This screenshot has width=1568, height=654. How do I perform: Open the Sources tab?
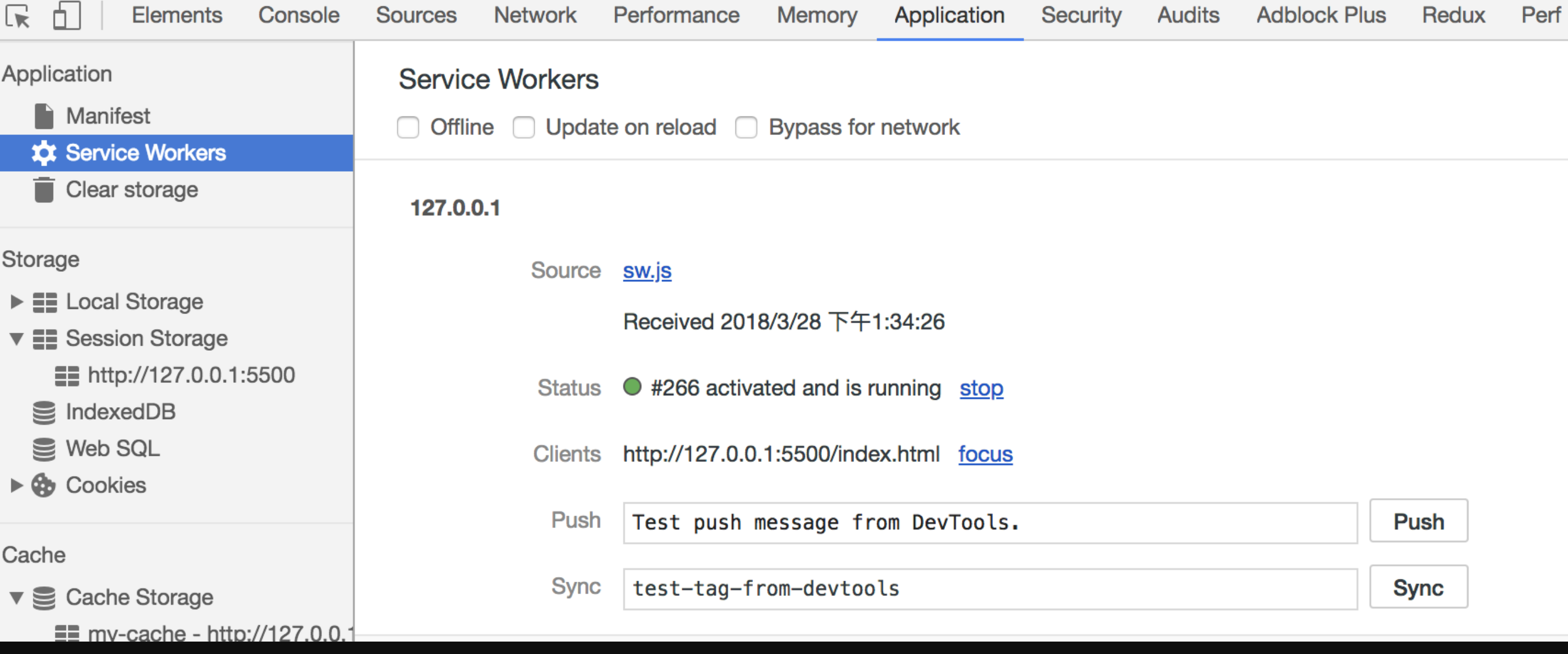coord(416,15)
